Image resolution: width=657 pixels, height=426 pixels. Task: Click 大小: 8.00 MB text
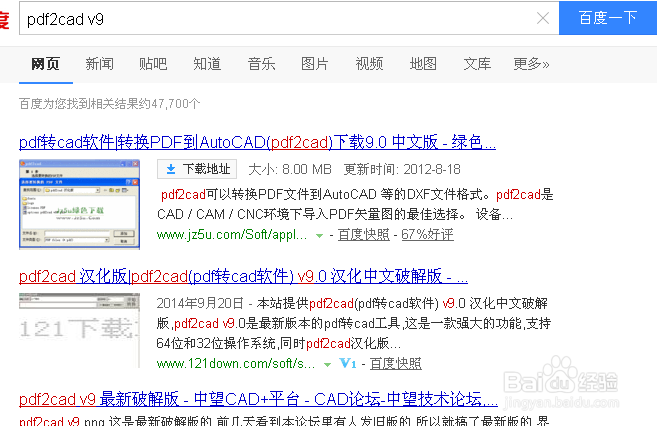tap(290, 169)
